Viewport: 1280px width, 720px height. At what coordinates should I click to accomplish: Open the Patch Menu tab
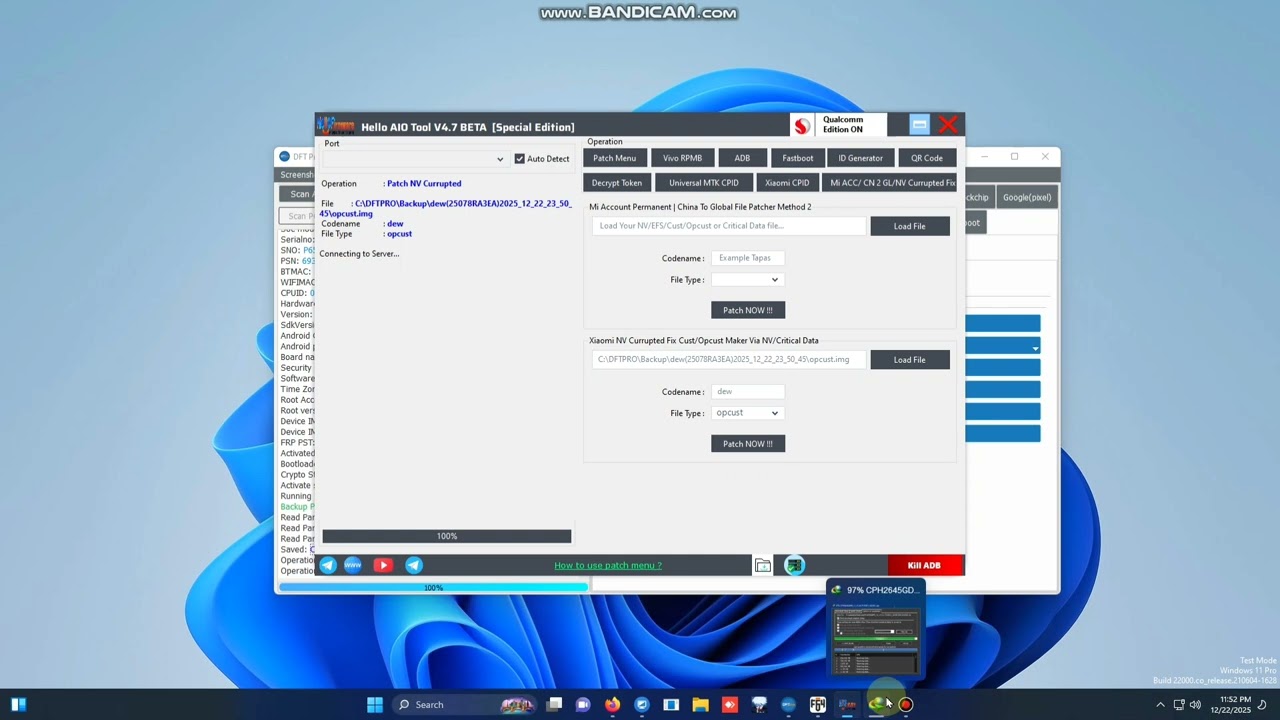pyautogui.click(x=615, y=158)
